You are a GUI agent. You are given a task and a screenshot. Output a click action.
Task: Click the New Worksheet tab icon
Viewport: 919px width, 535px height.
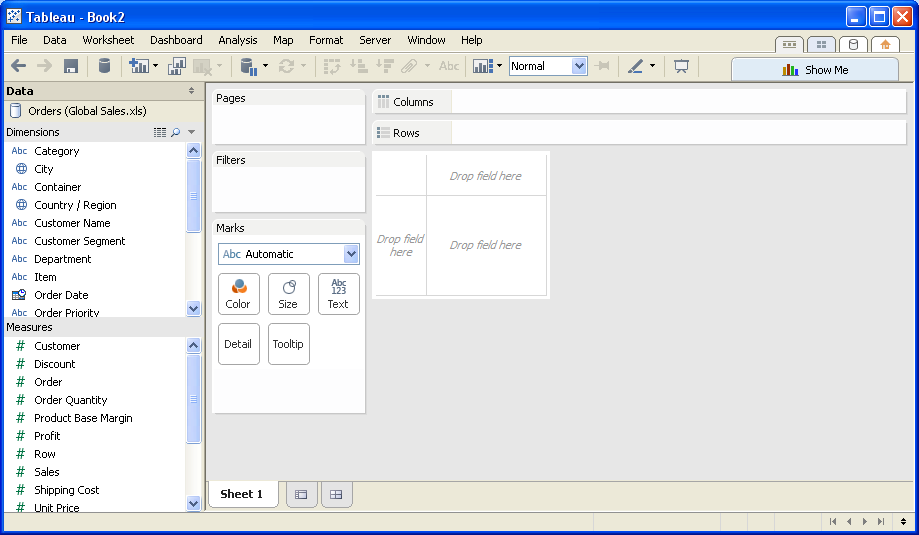point(301,494)
